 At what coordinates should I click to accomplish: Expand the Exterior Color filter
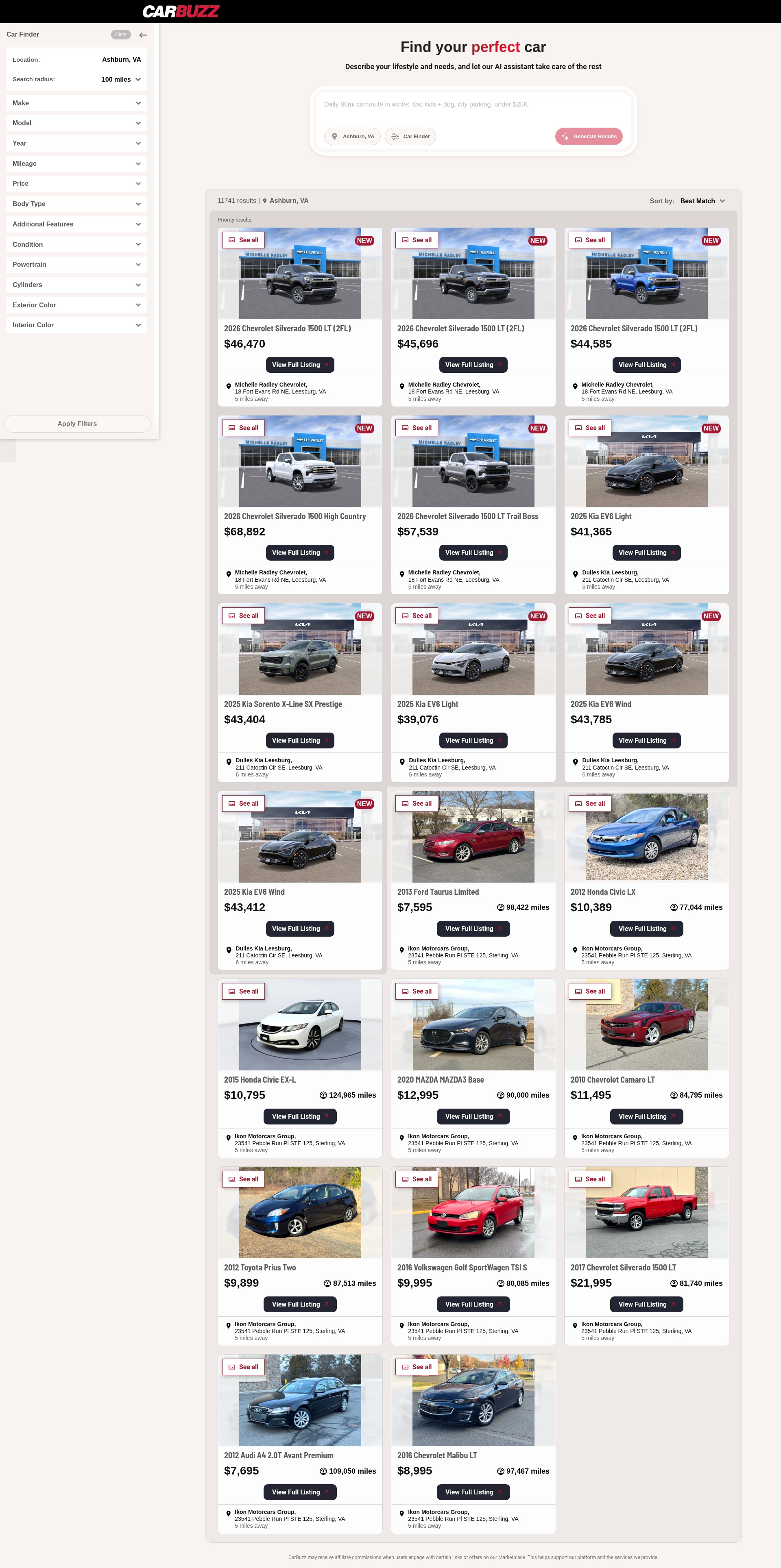coord(77,305)
